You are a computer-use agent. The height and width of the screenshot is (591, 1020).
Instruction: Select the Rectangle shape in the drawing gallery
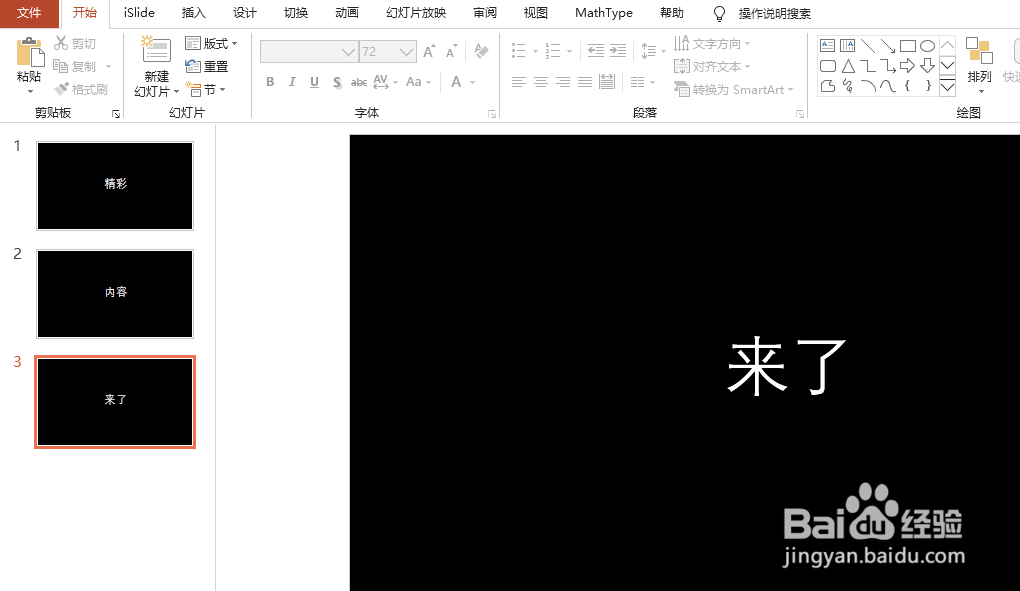pos(906,45)
